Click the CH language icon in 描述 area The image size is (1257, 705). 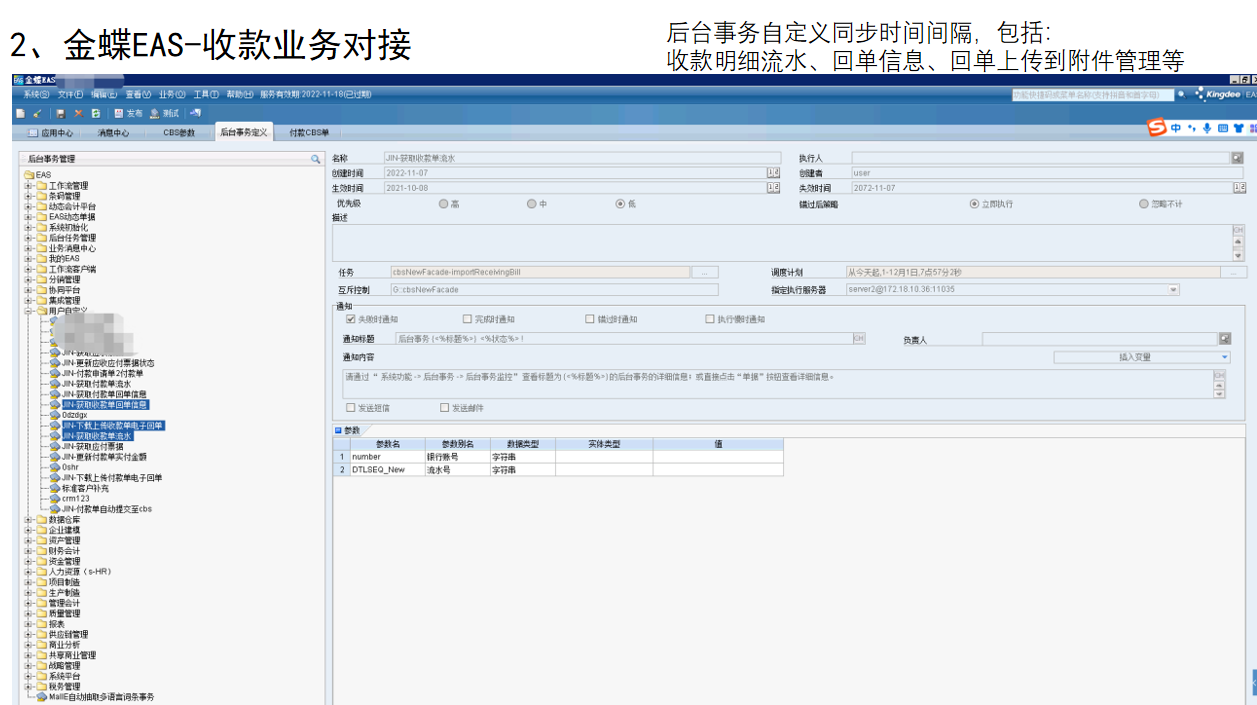[1238, 230]
